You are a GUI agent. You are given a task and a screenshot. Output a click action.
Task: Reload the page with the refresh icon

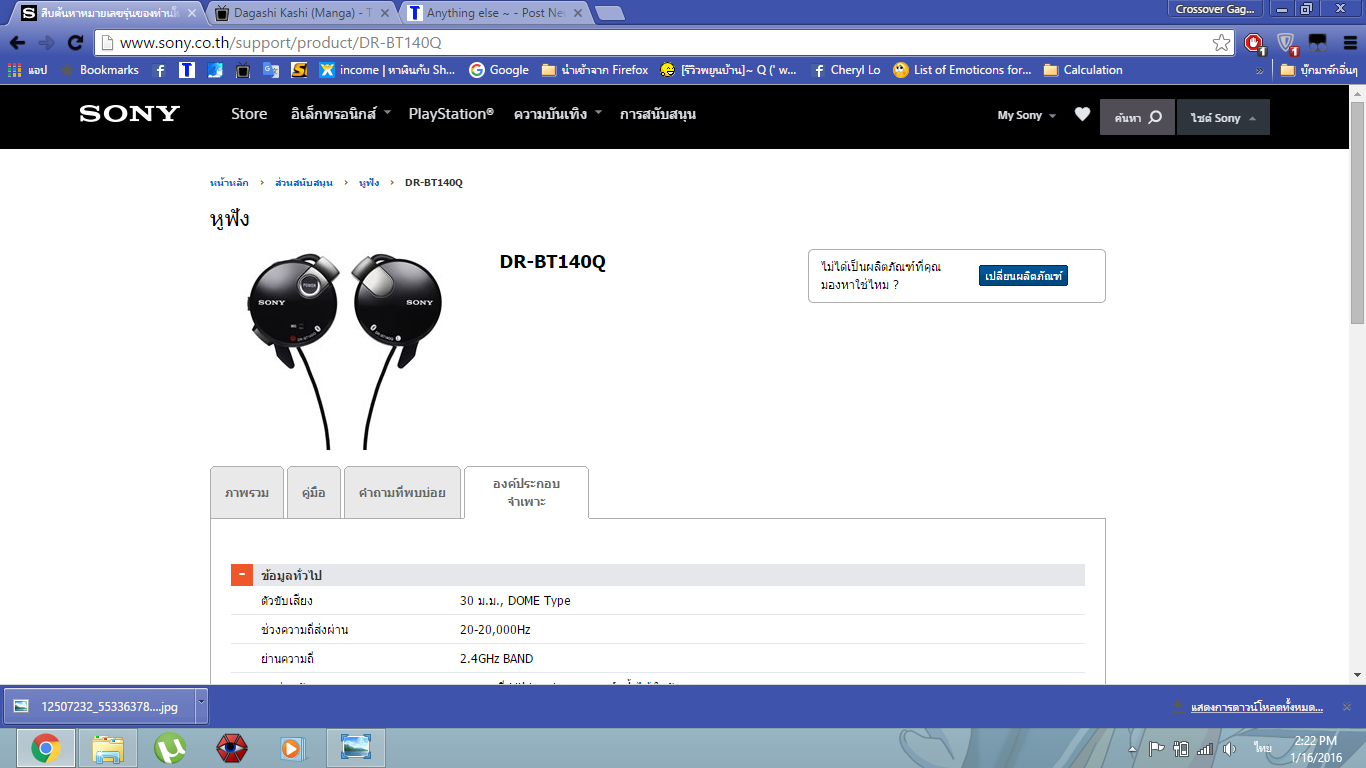(x=75, y=43)
